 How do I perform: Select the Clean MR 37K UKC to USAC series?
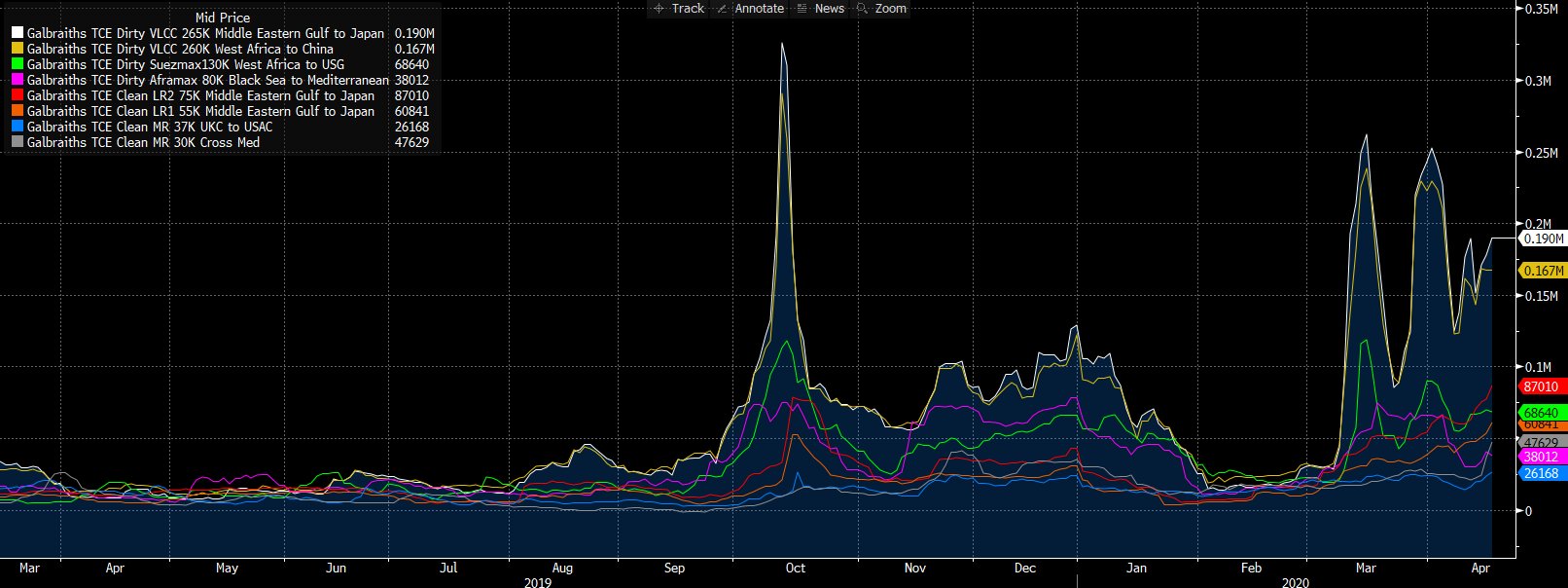150,127
